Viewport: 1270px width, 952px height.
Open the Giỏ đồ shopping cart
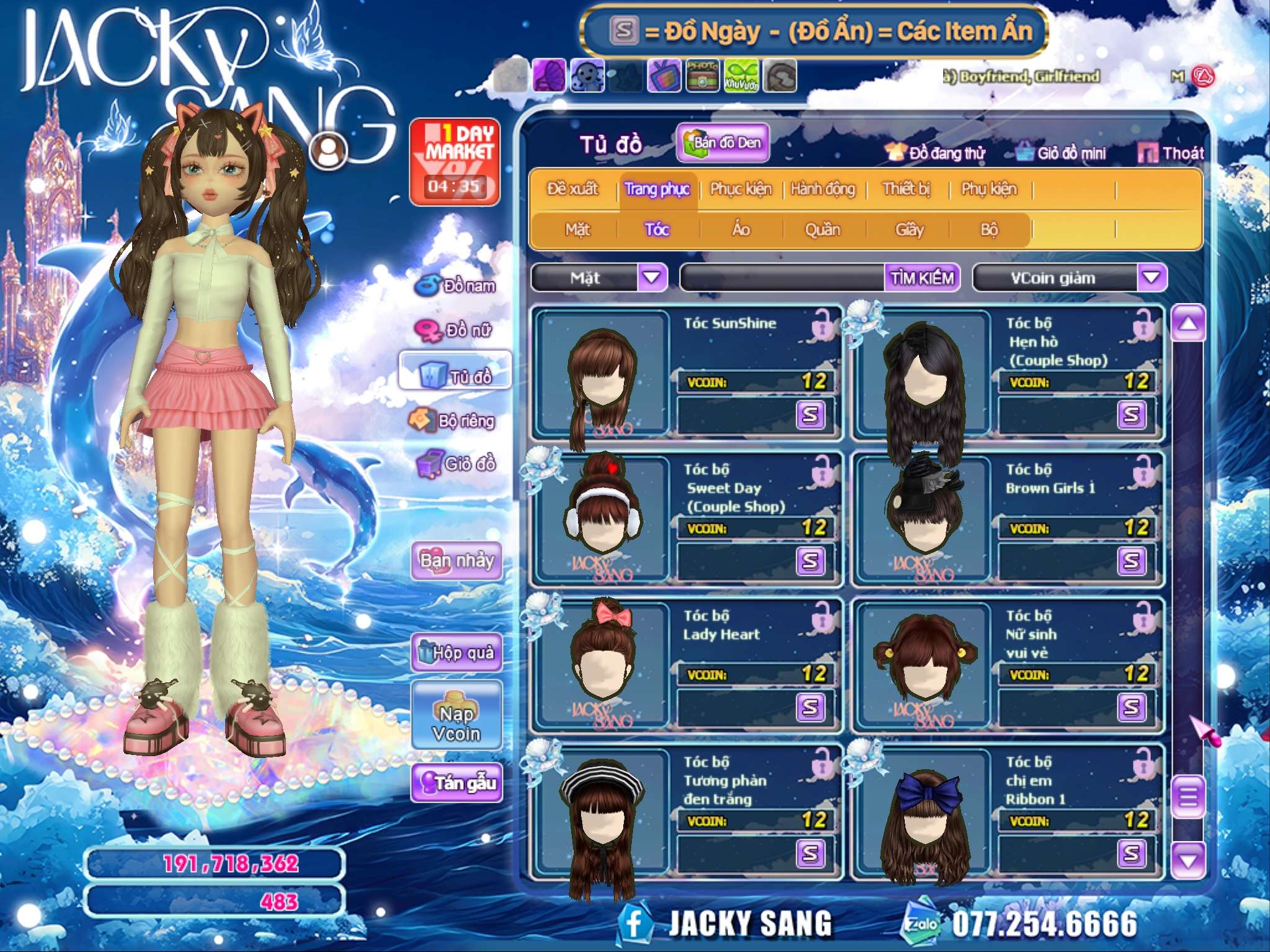point(456,464)
